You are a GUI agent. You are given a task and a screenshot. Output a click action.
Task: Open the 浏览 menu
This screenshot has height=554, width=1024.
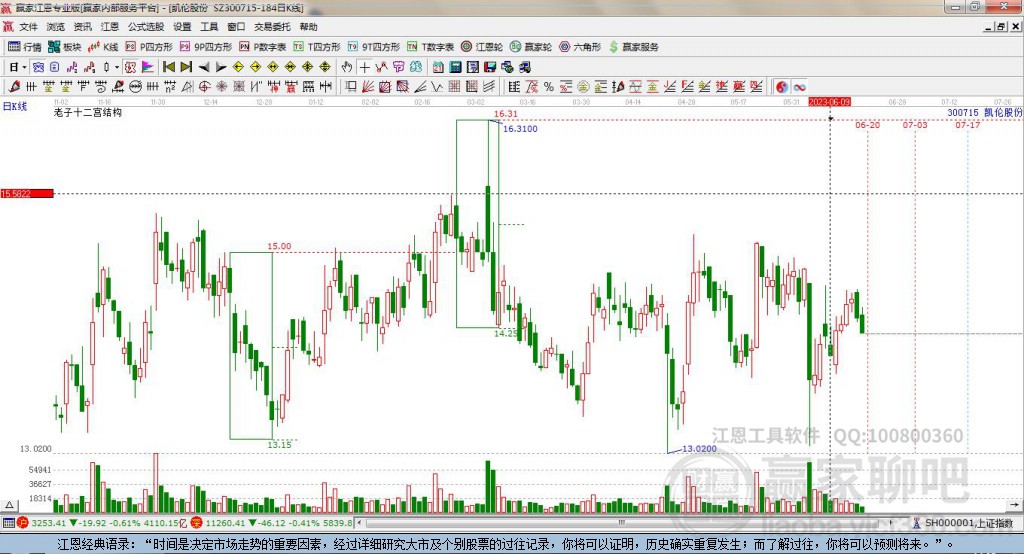tap(56, 27)
